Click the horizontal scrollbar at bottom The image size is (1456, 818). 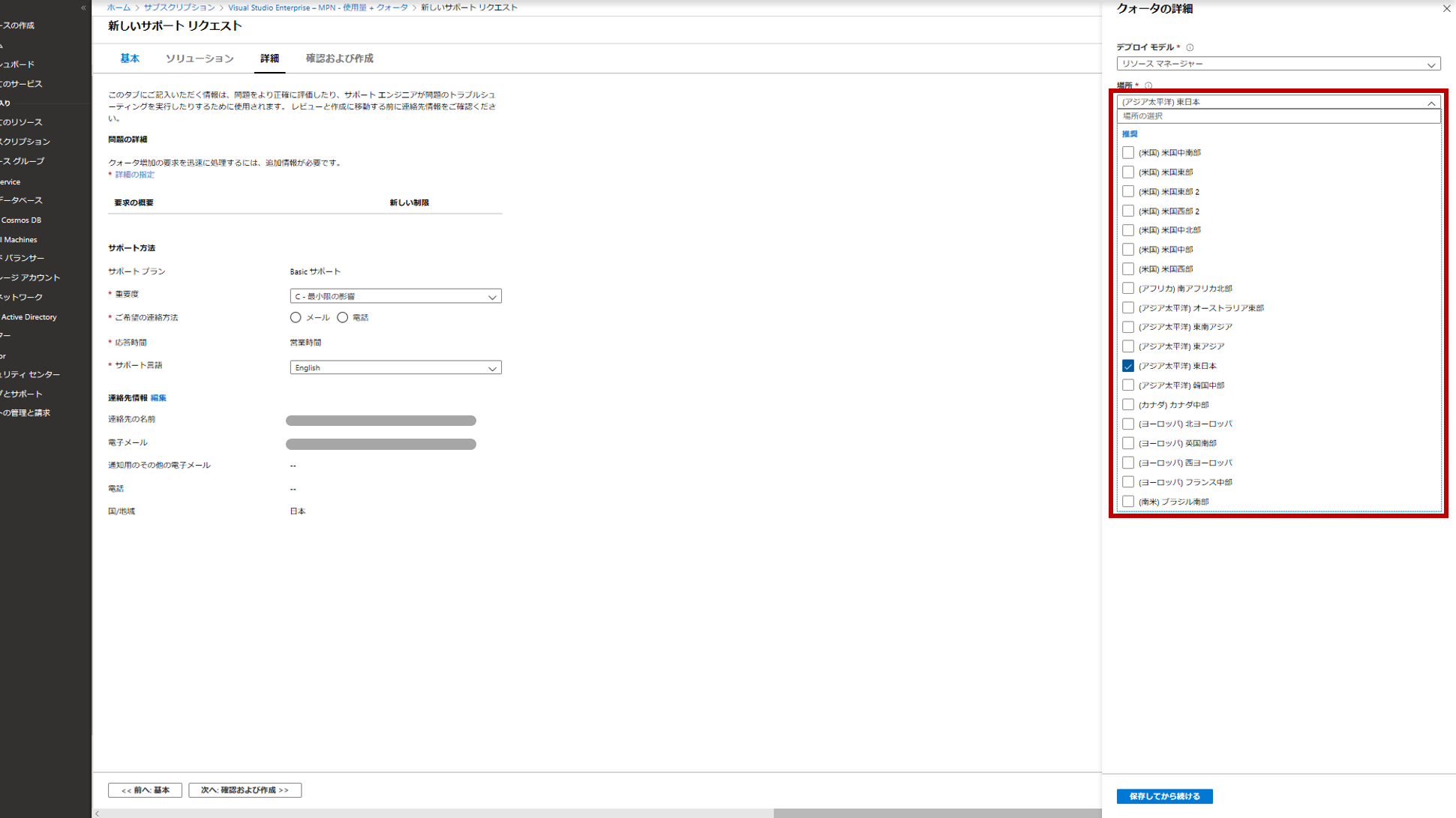click(937, 814)
